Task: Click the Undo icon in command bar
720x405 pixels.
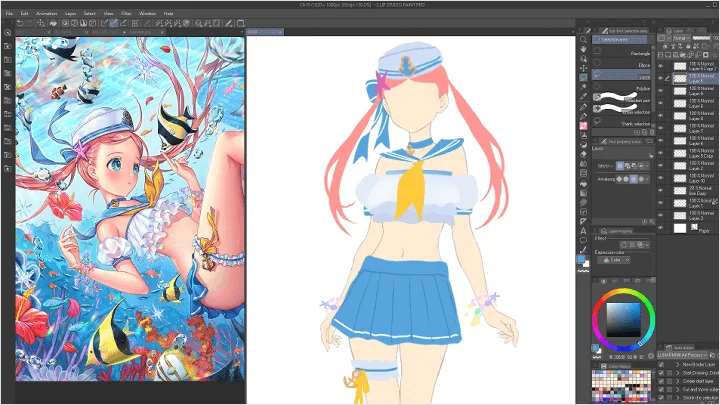Action: pos(20,23)
